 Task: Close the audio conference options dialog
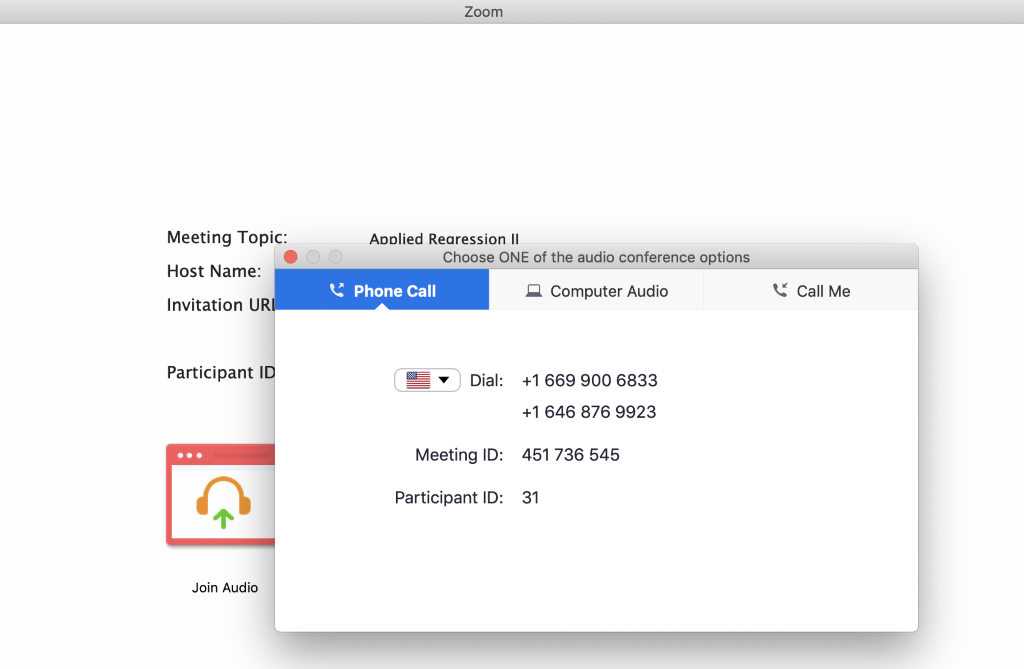point(291,257)
